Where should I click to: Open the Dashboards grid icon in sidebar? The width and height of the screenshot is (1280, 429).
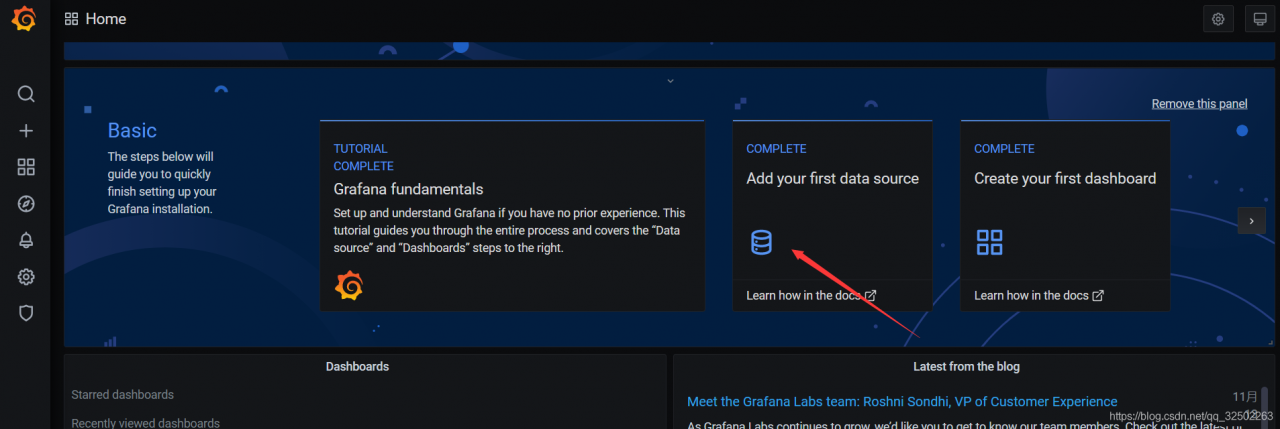point(26,167)
